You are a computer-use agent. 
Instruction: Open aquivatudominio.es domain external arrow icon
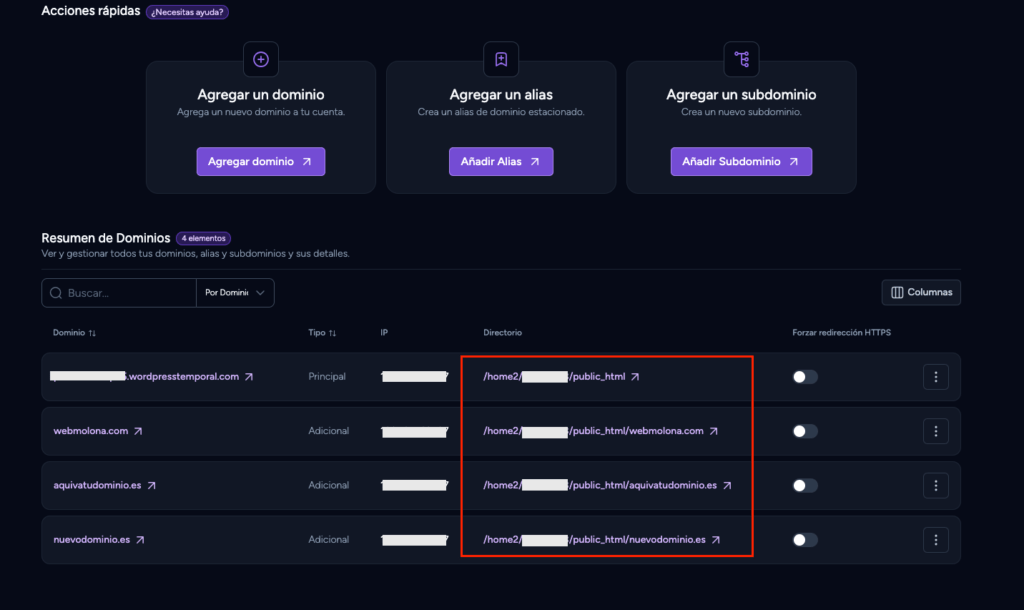click(152, 485)
